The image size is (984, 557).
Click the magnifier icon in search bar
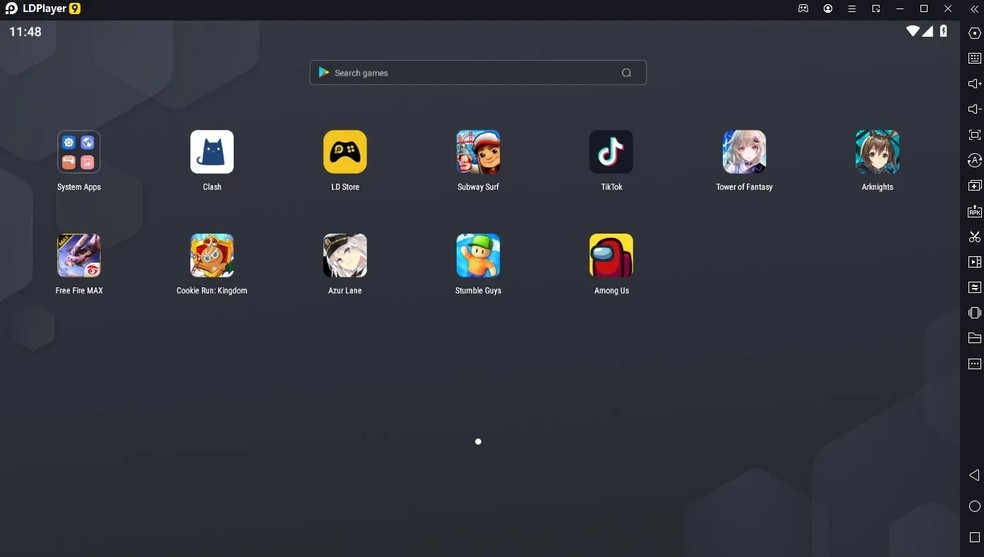click(x=626, y=73)
